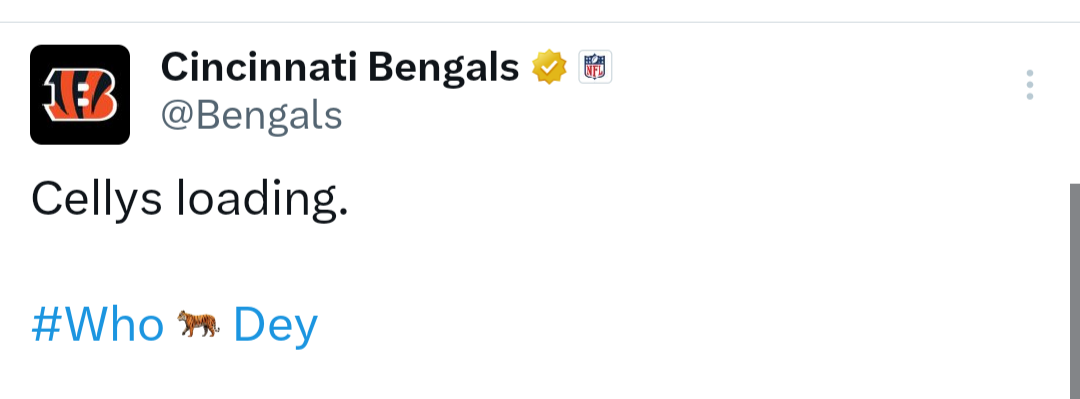Visit the @Bengals handle link
Image resolution: width=1080 pixels, height=399 pixels.
(251, 116)
